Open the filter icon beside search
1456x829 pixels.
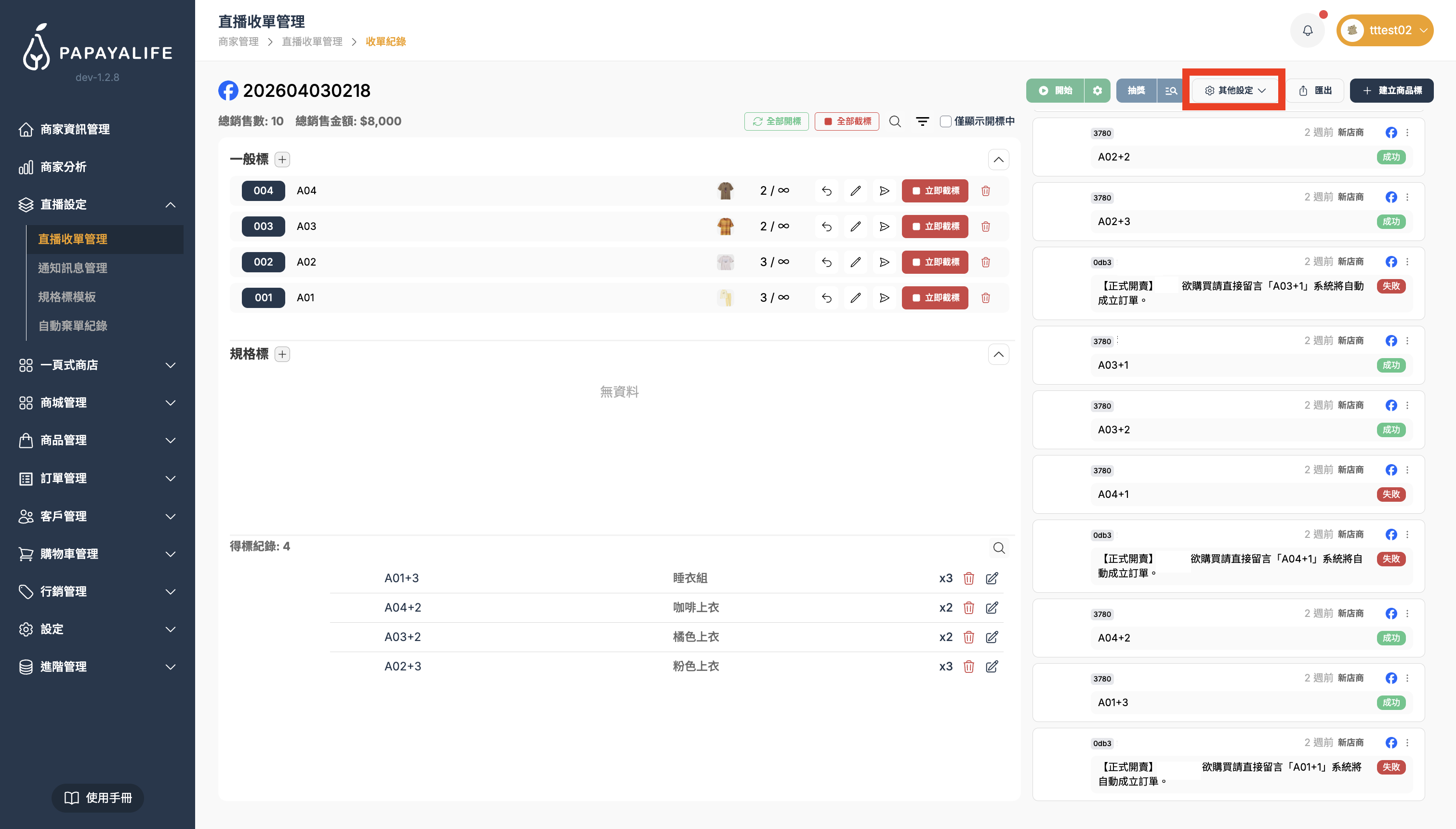(x=922, y=121)
